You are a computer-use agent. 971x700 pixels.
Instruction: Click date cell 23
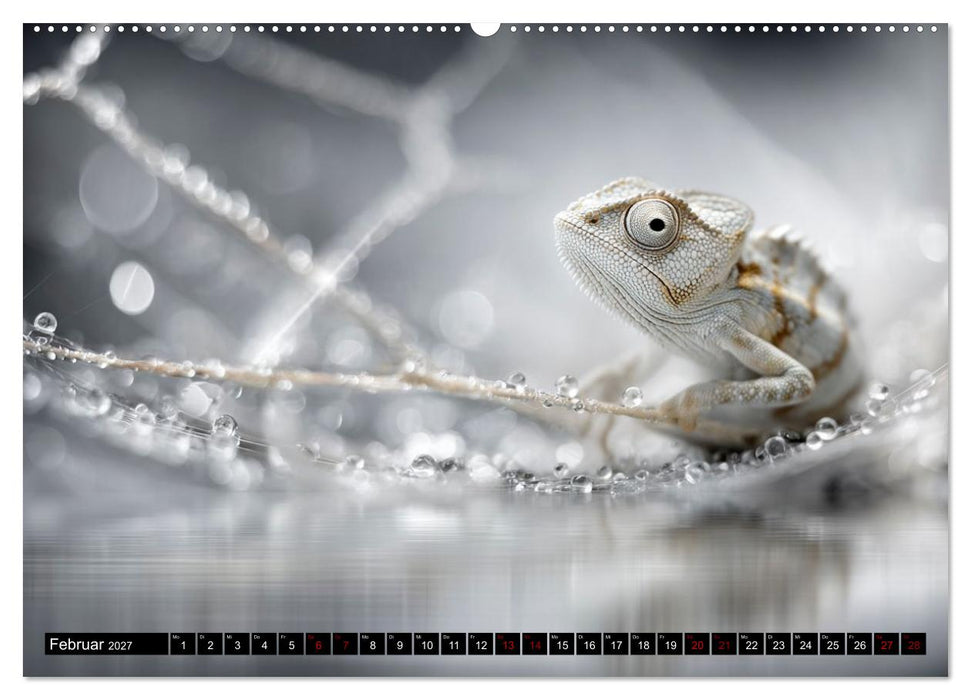tap(779, 644)
